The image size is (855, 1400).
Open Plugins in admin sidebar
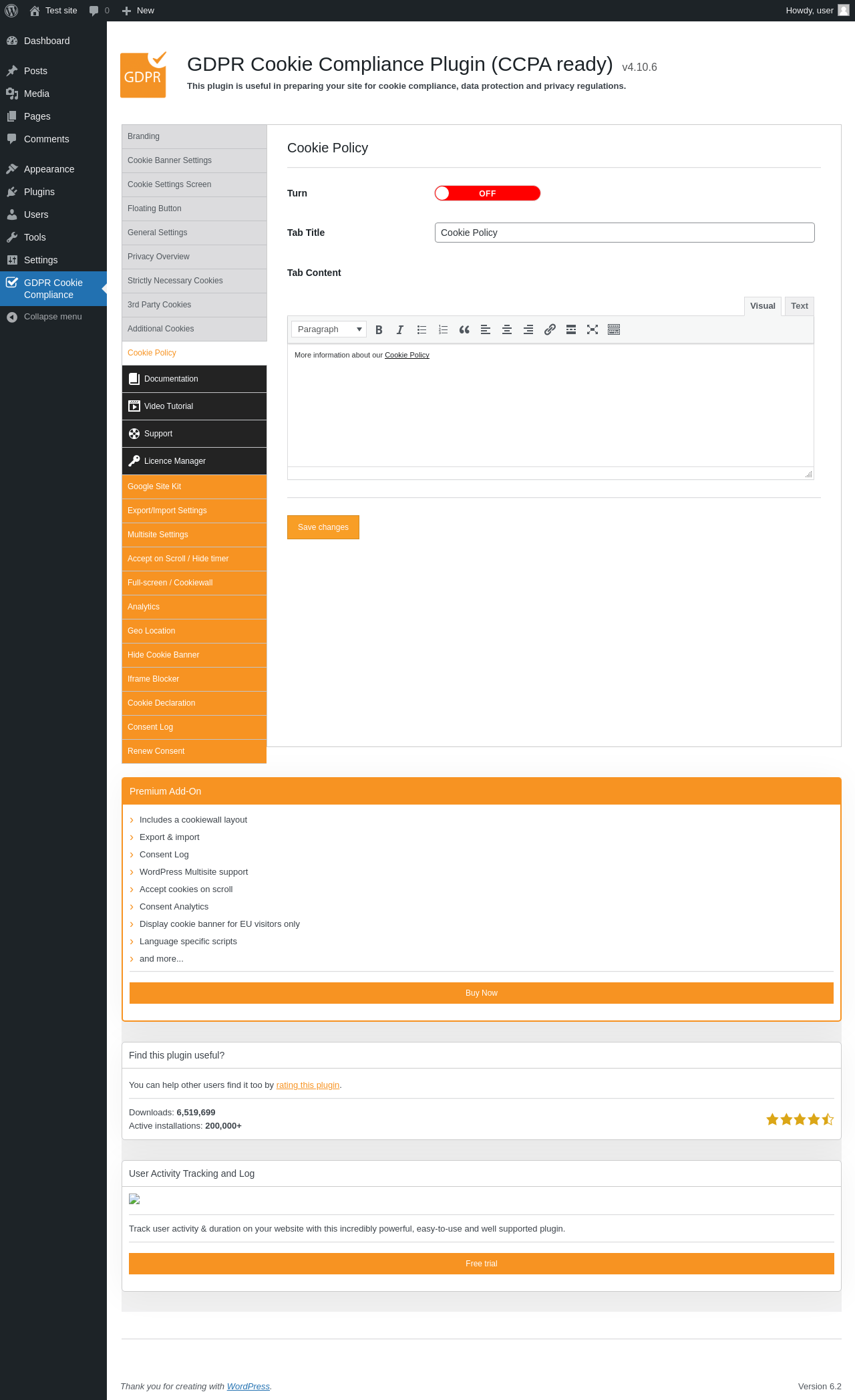tap(53, 192)
